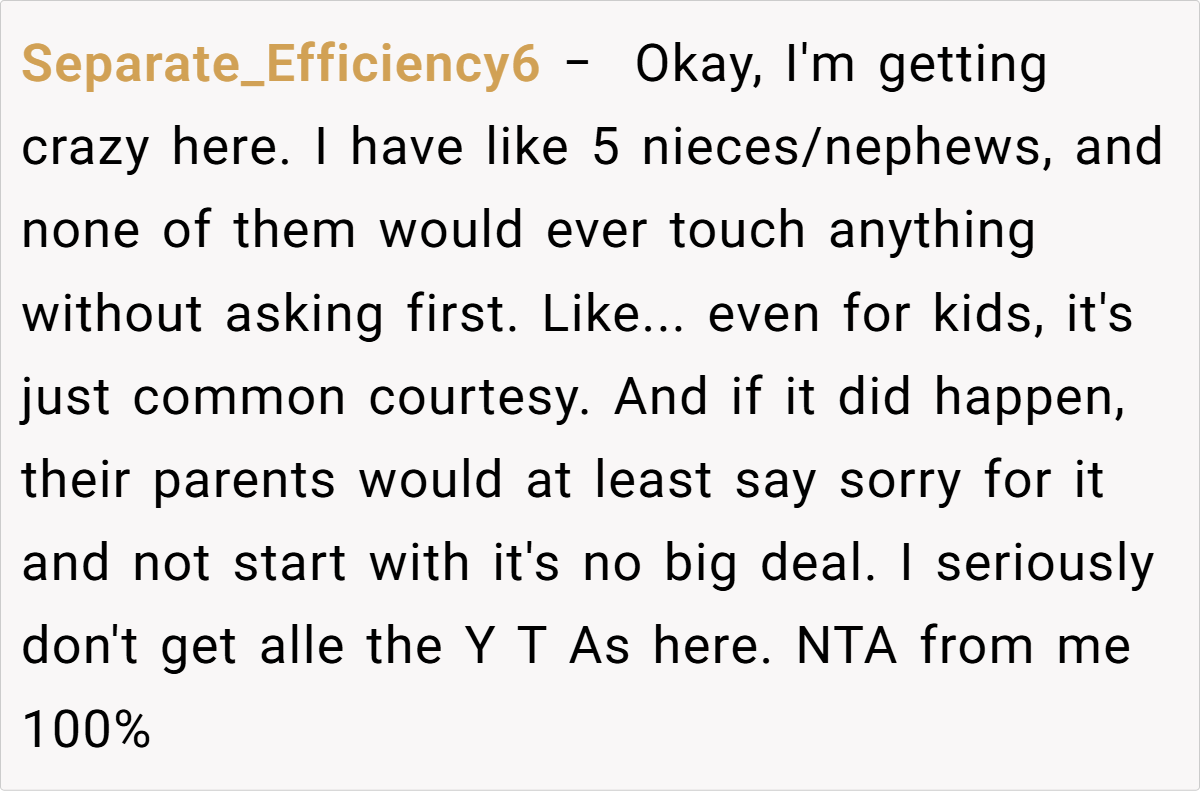1200x791 pixels.
Task: Click the "100%" text ending the comment
Action: coord(86,730)
